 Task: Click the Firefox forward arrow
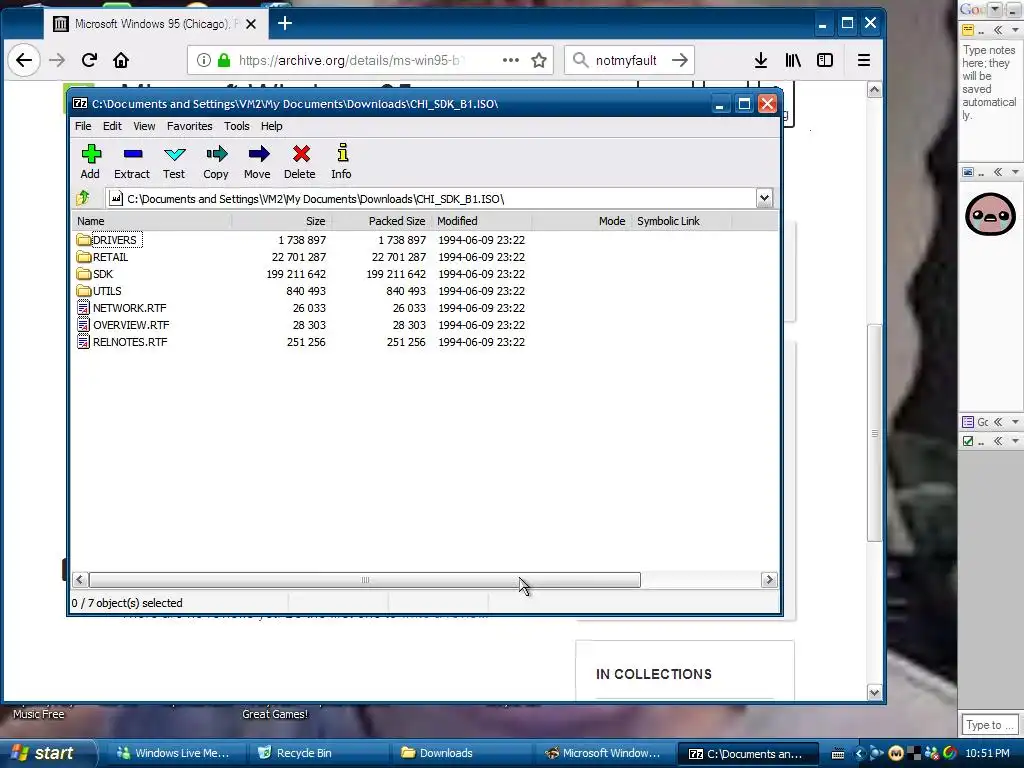[x=57, y=60]
